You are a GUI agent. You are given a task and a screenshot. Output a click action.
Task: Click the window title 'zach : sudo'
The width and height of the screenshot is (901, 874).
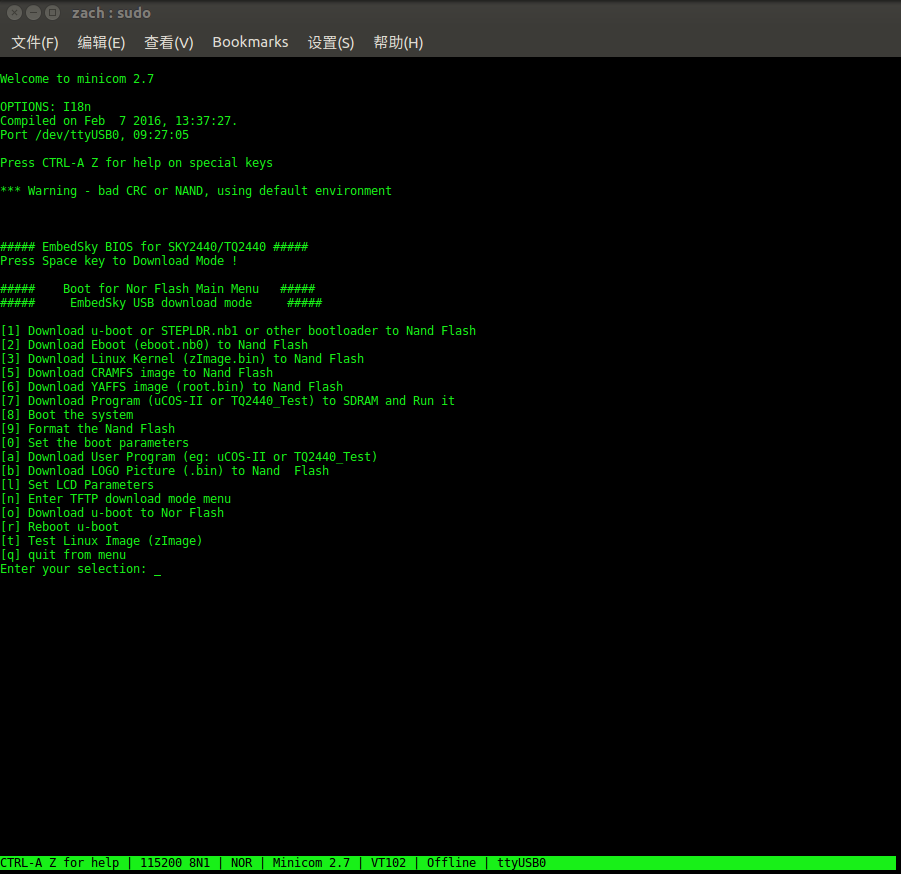pyautogui.click(x=111, y=13)
